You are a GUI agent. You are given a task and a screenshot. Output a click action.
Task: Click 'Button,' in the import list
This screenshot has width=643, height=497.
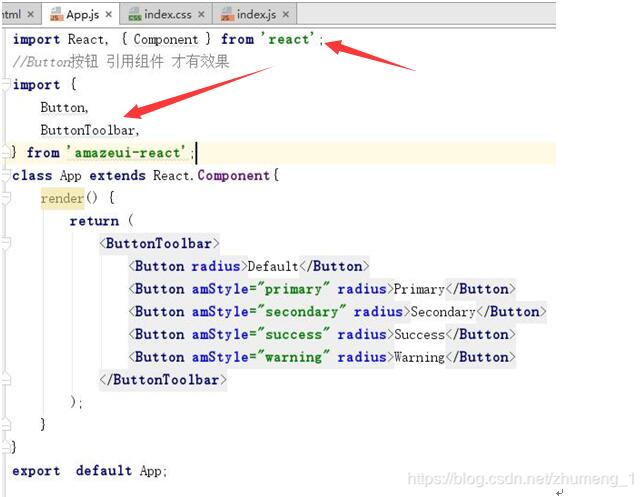64,107
